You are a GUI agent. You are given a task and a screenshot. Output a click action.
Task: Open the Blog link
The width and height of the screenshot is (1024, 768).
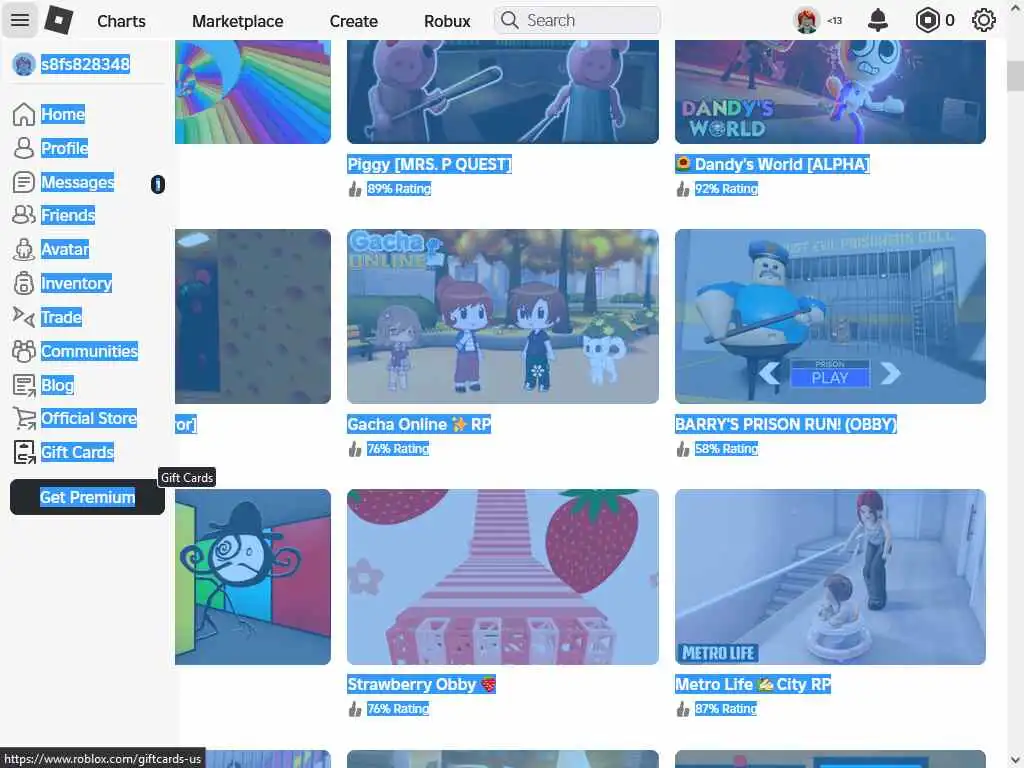[x=57, y=385]
